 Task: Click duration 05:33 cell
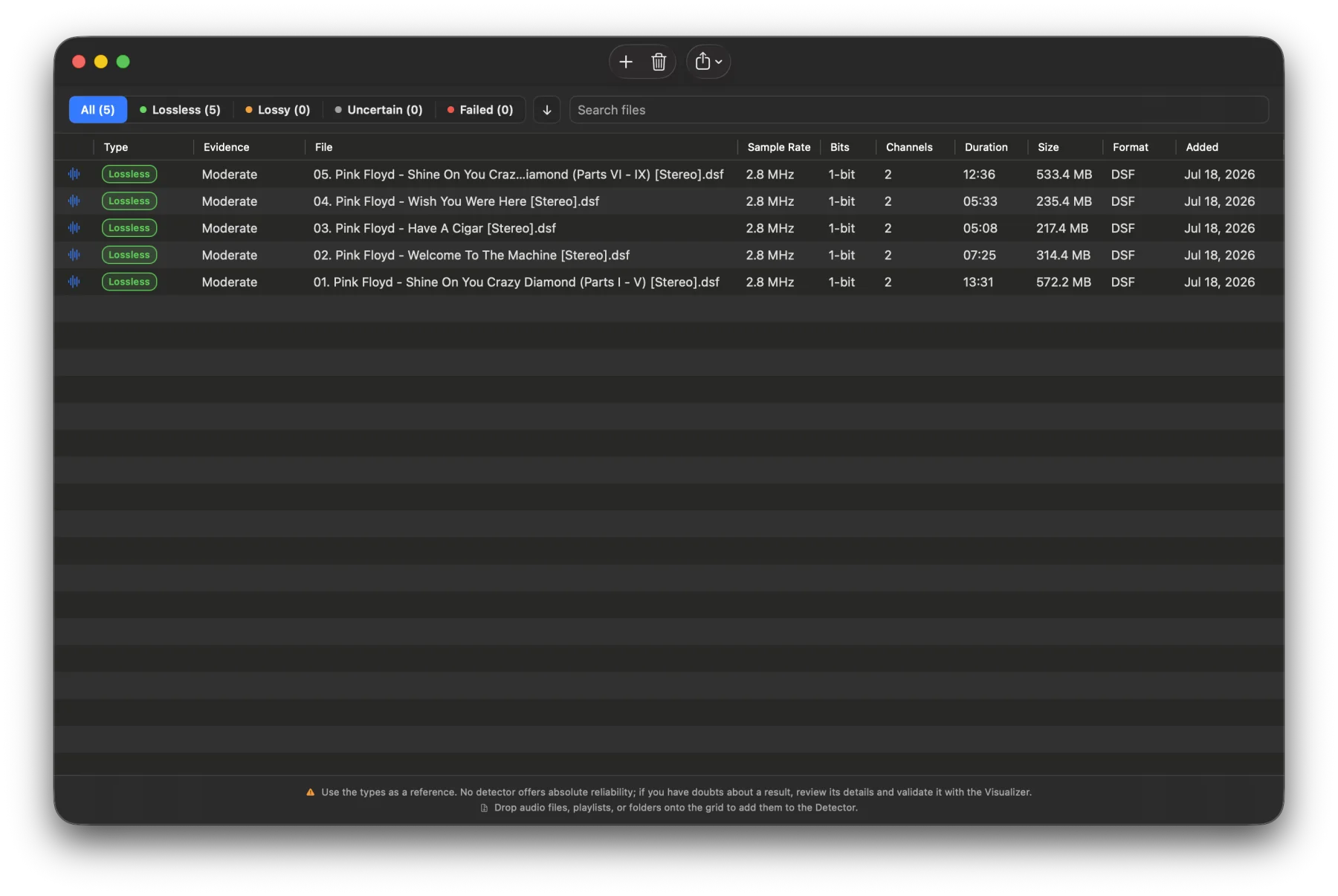980,201
